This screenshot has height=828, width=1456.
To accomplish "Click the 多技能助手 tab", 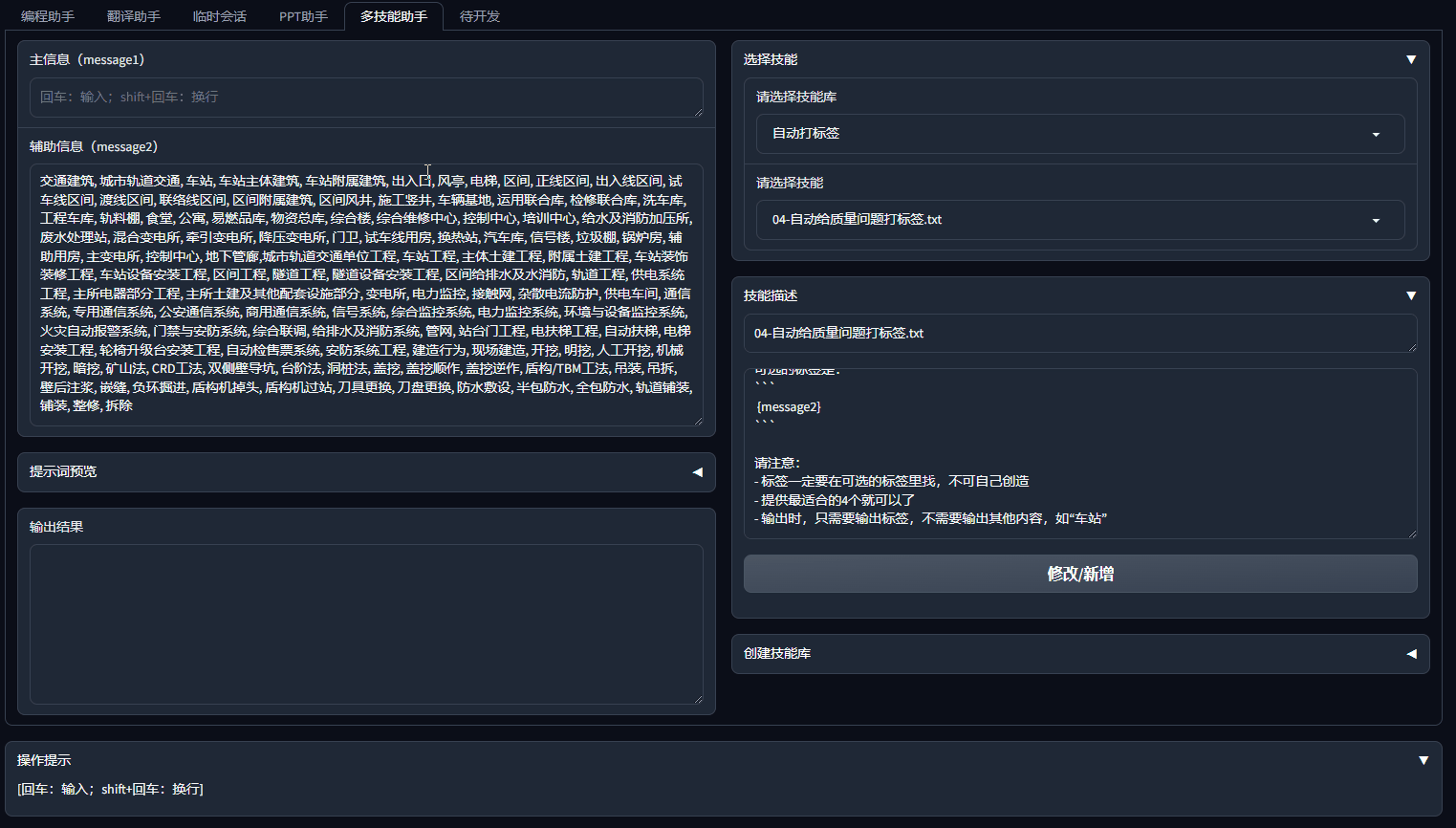I will point(394,16).
